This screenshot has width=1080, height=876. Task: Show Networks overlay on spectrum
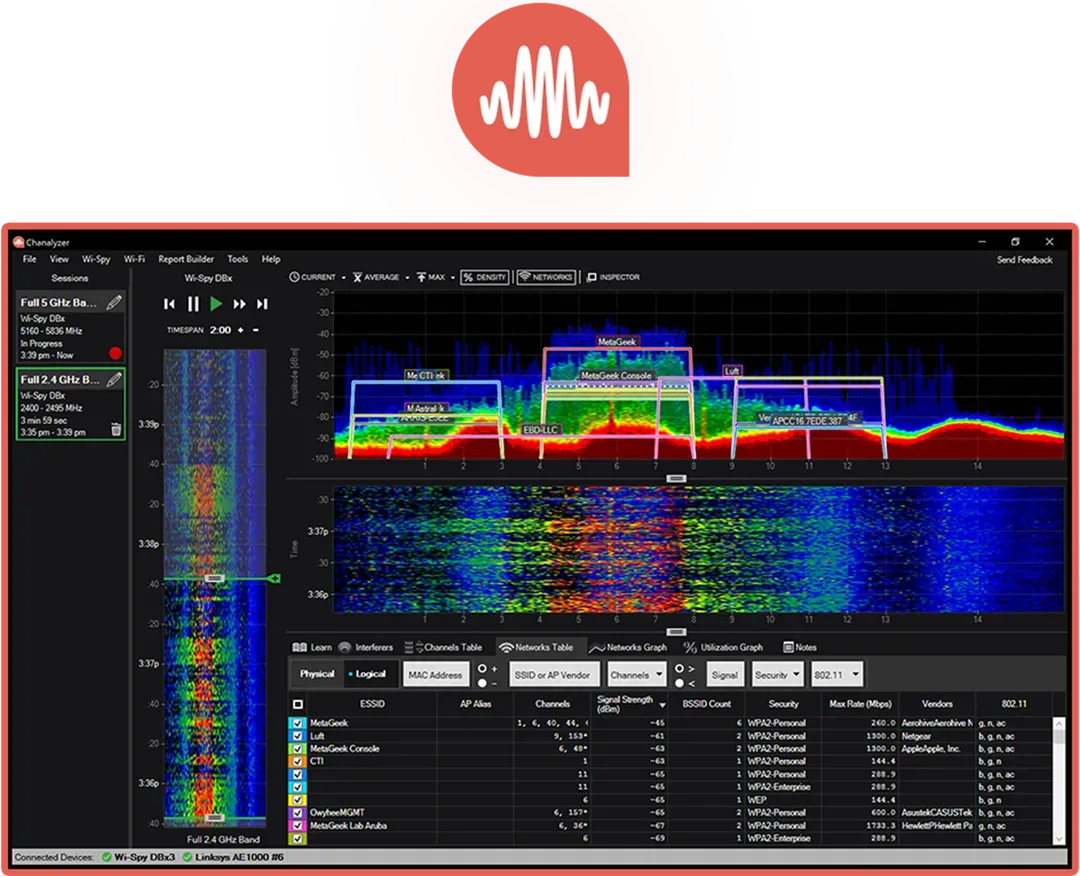click(x=545, y=277)
